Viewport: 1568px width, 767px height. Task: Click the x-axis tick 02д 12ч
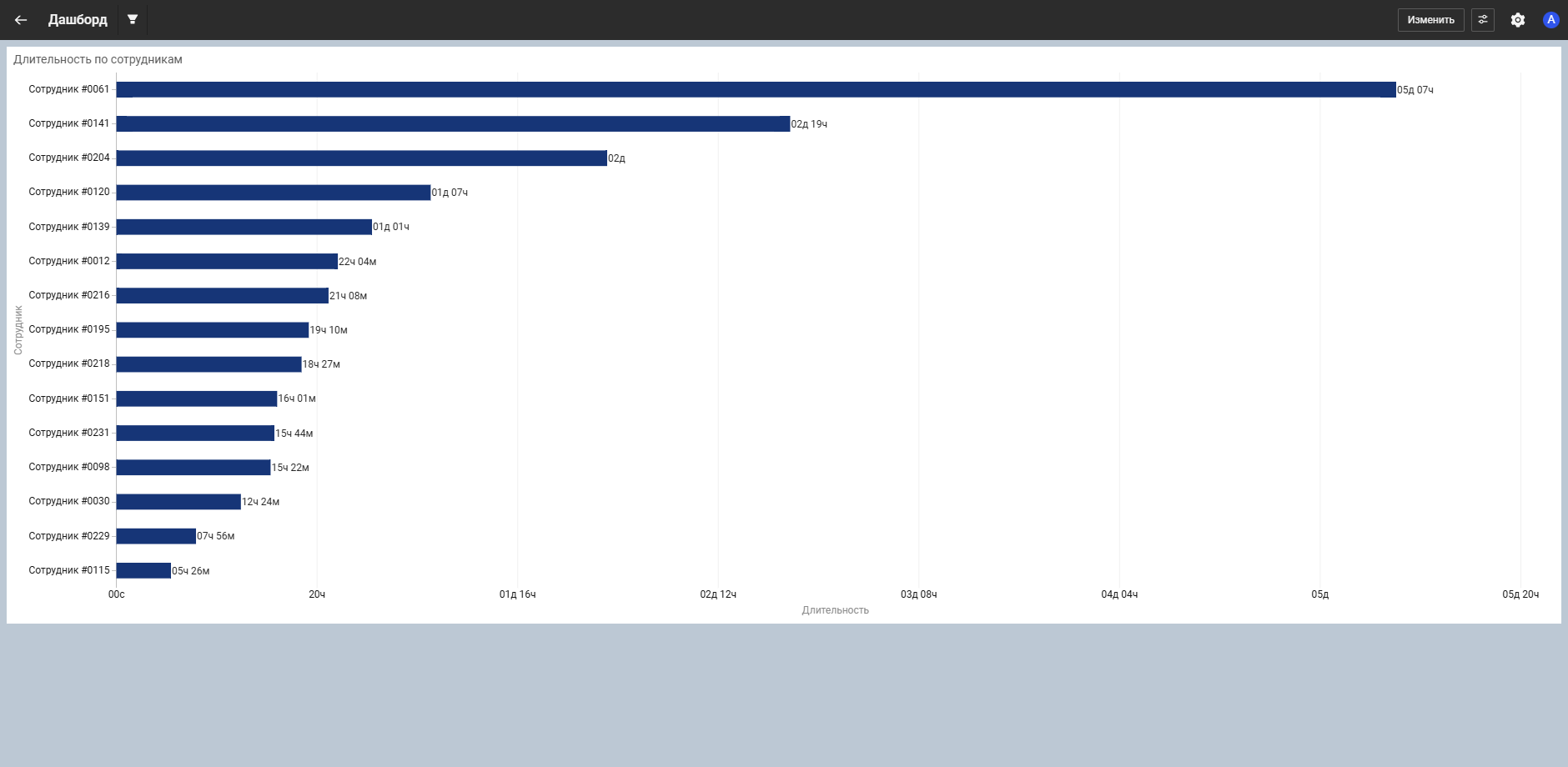click(x=718, y=594)
